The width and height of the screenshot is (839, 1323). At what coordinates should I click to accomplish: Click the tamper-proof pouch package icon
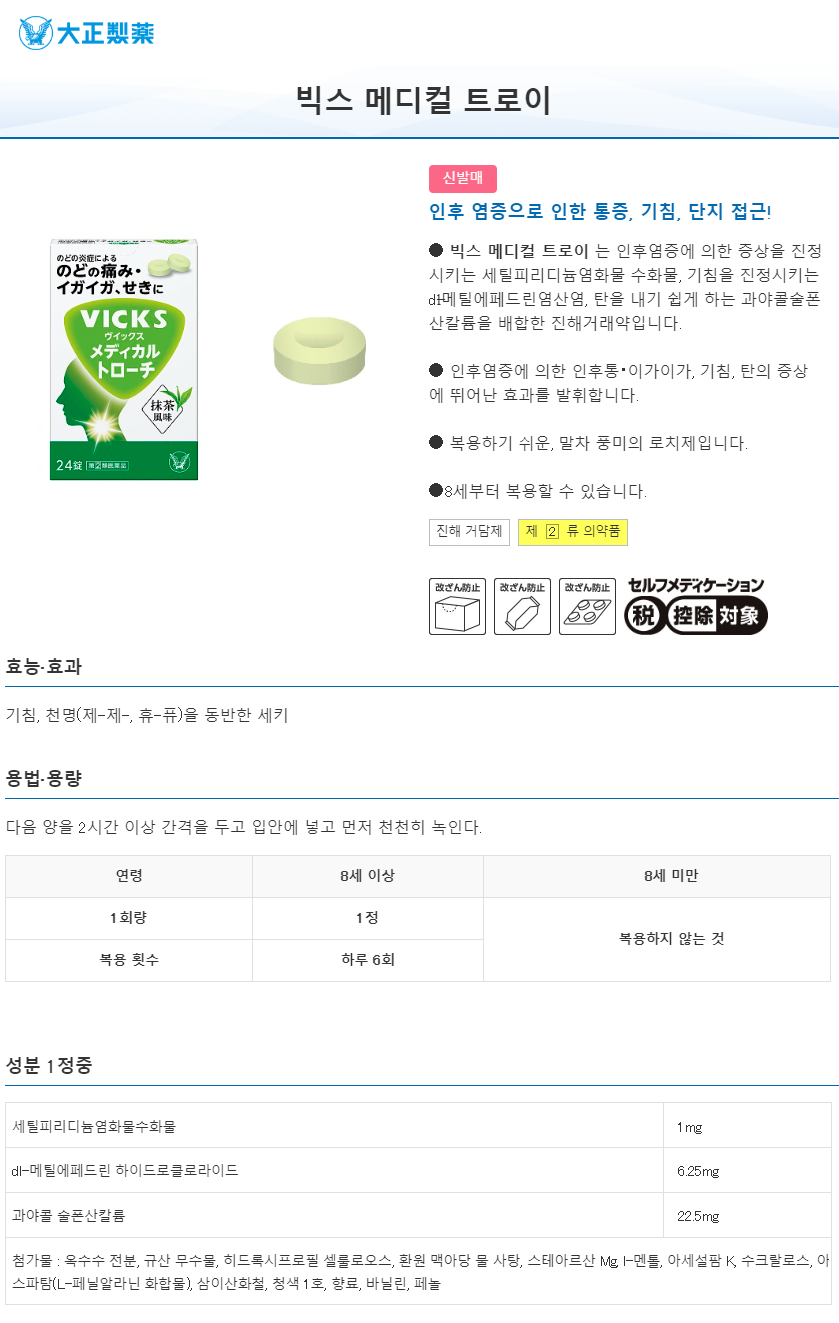click(x=522, y=606)
